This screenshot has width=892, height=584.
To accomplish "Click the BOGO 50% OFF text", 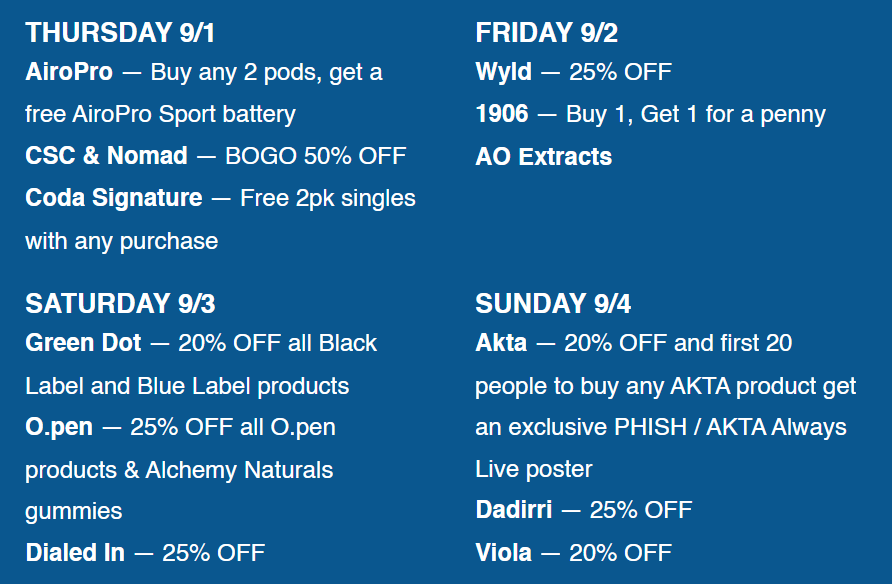I will coord(316,156).
